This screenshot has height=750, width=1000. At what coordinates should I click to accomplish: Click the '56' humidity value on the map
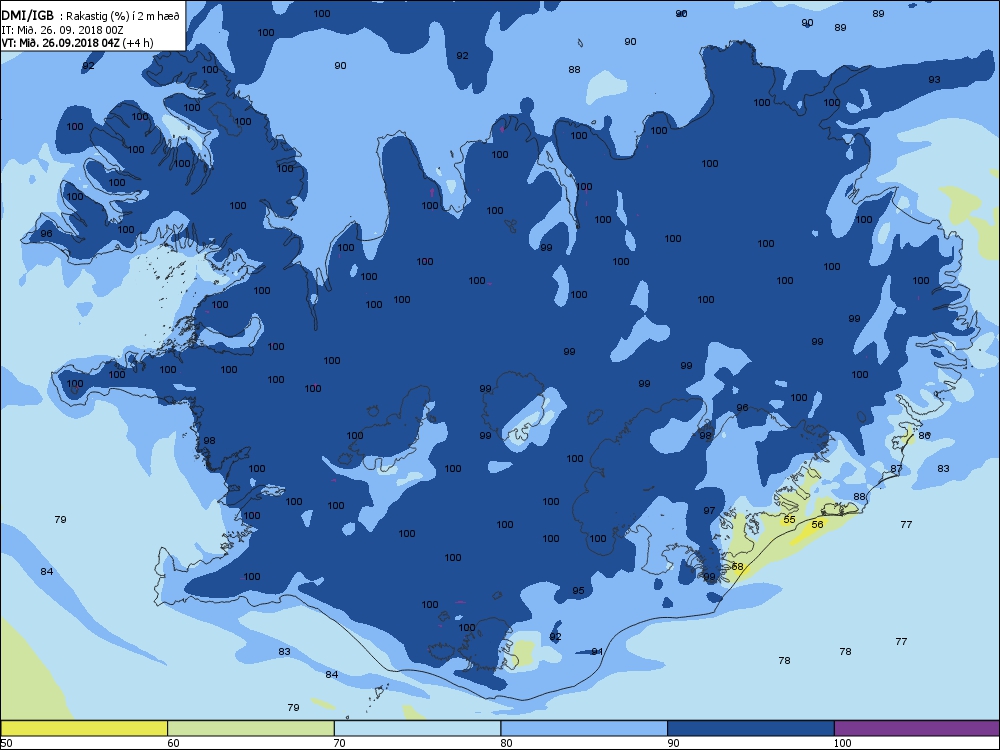(817, 524)
